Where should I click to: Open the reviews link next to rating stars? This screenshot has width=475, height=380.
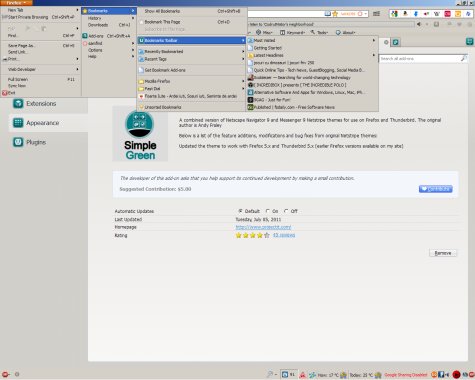(x=284, y=235)
